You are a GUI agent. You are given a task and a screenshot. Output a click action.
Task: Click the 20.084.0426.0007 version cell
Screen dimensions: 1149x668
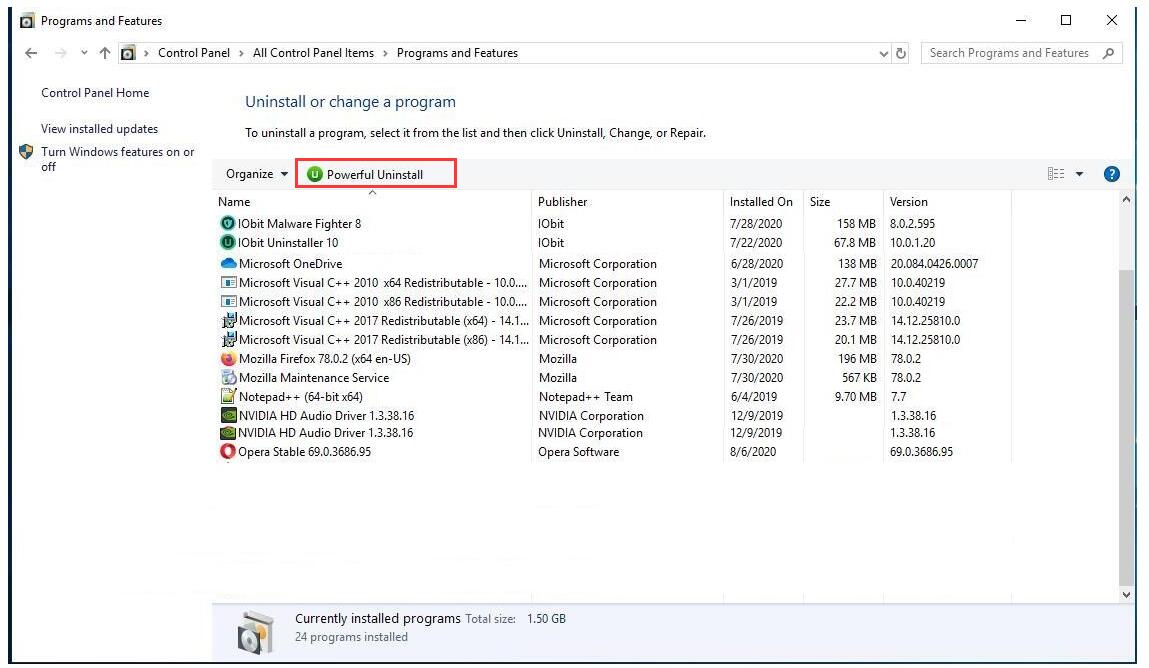[x=934, y=264]
